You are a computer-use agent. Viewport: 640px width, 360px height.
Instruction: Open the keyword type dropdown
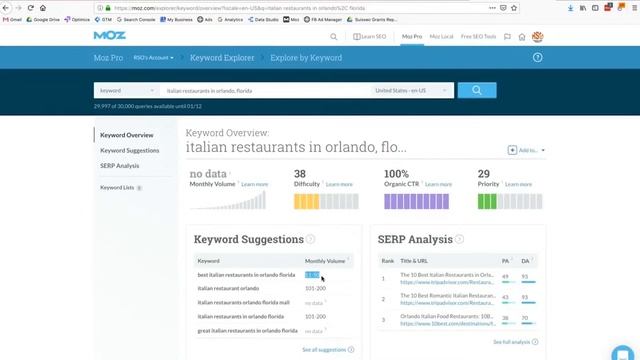(127, 90)
